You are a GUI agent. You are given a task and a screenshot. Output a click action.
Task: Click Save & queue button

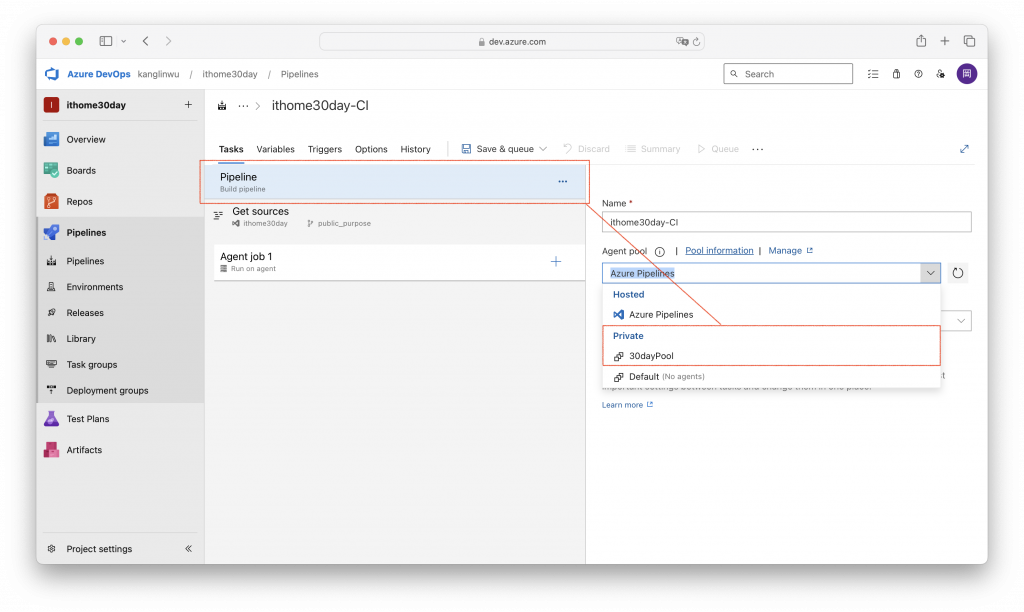(498, 149)
